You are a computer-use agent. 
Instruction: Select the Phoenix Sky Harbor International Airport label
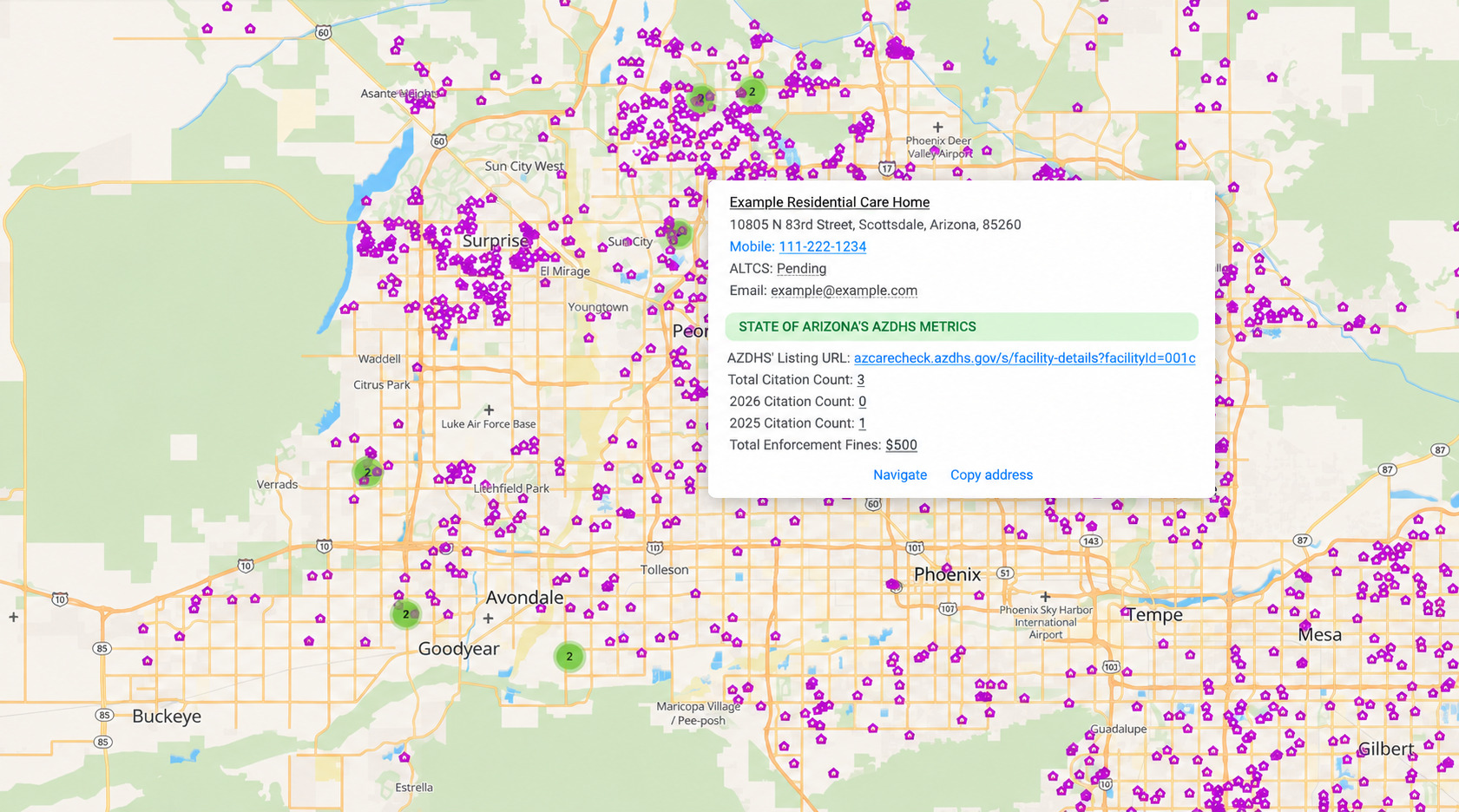point(1046,622)
